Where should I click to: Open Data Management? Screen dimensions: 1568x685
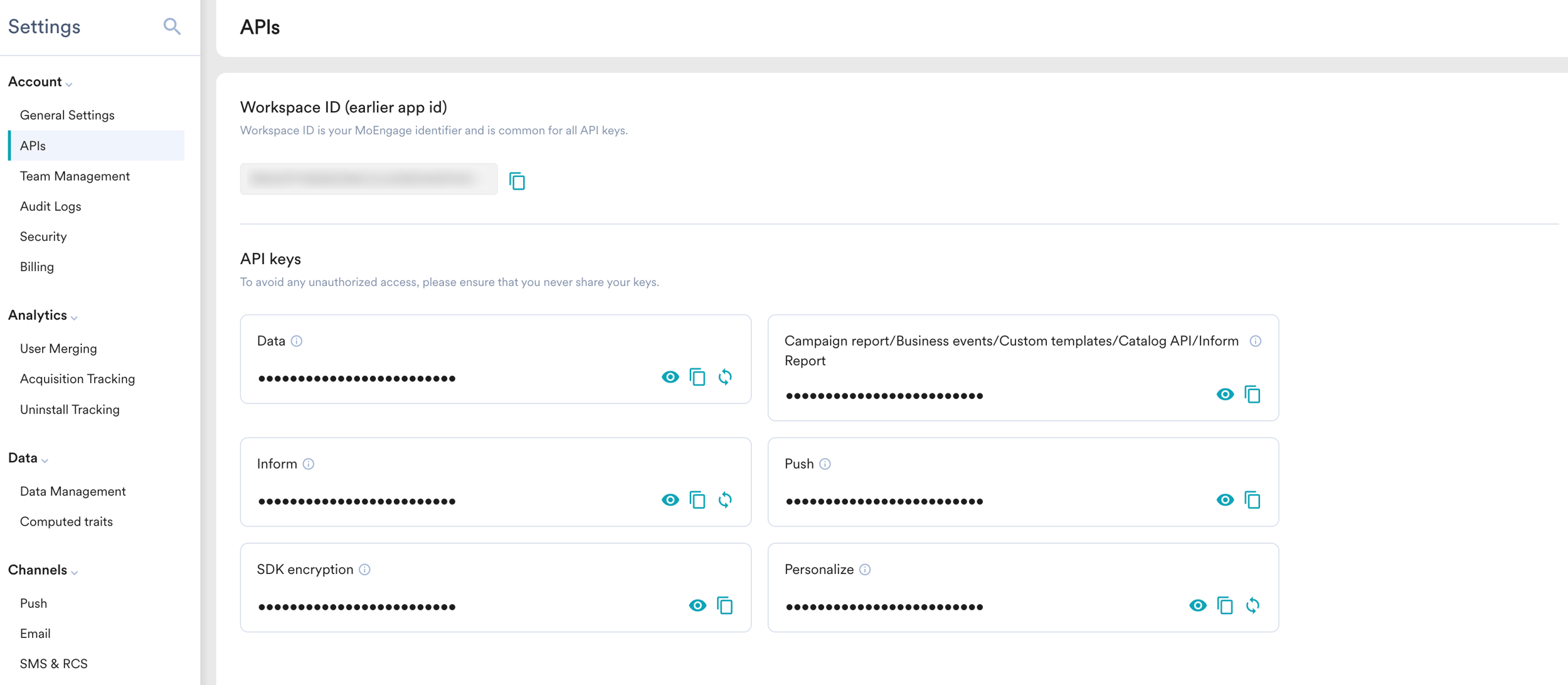click(73, 492)
